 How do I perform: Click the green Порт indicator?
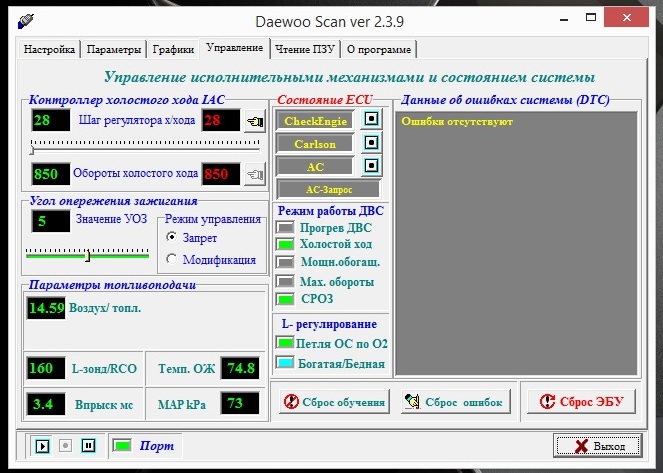pos(122,445)
